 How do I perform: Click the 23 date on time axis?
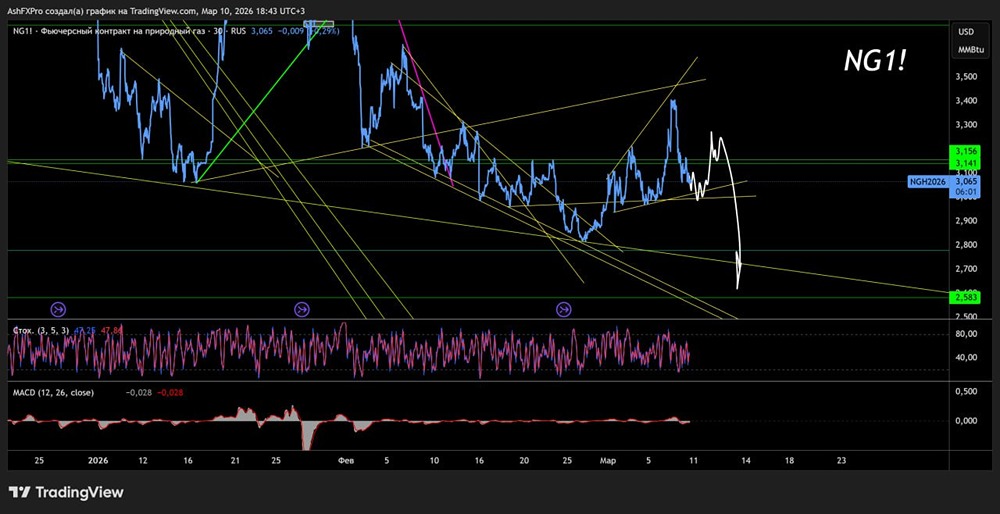tap(841, 460)
